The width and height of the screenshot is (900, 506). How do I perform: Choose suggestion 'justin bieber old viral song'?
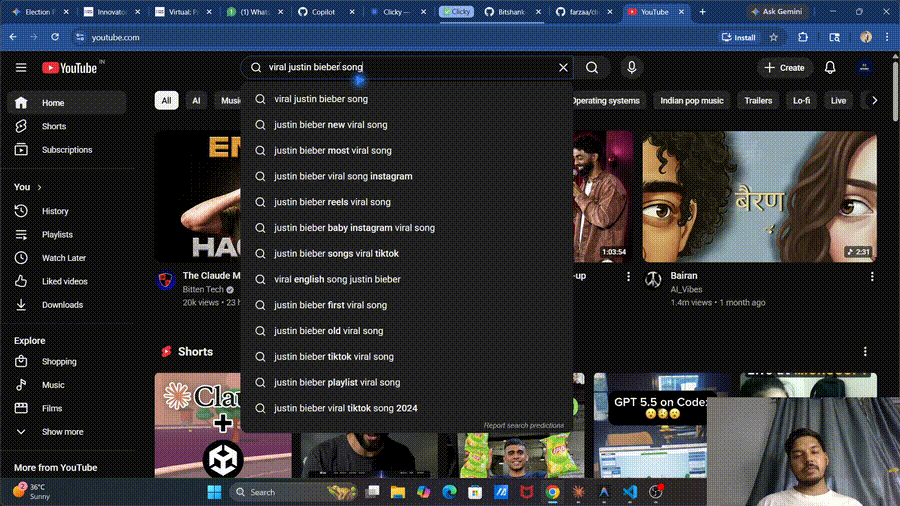click(x=406, y=331)
